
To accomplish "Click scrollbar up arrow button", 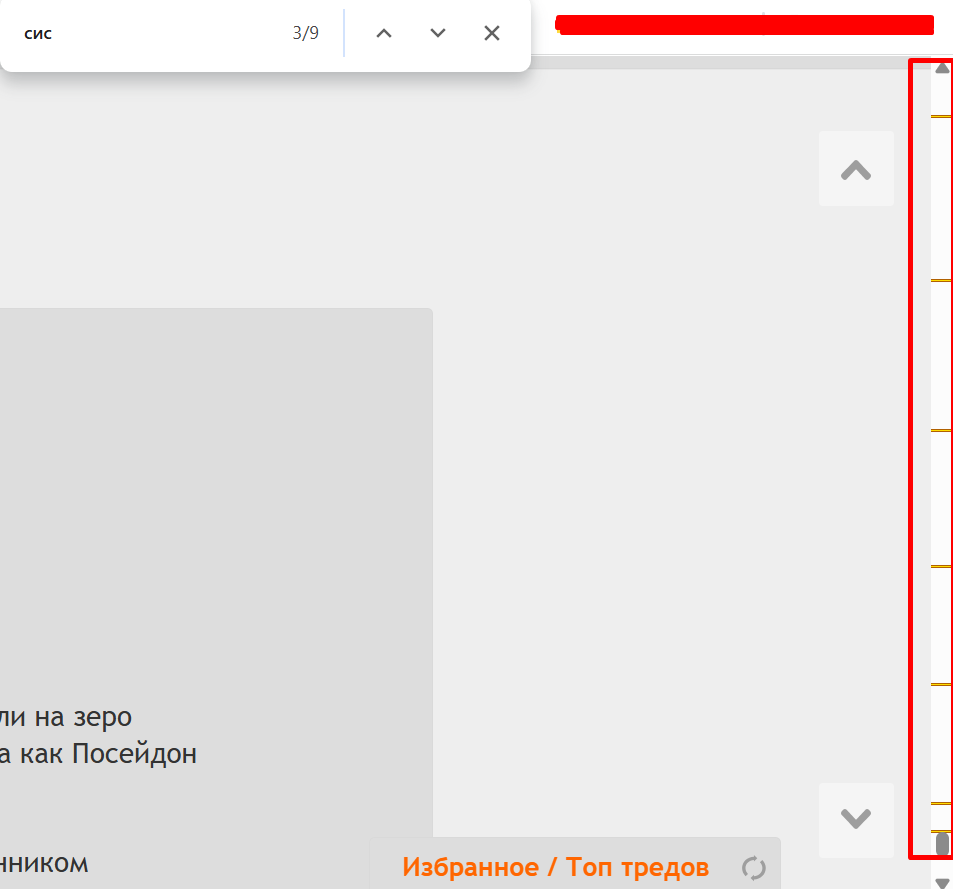I will coord(942,67).
